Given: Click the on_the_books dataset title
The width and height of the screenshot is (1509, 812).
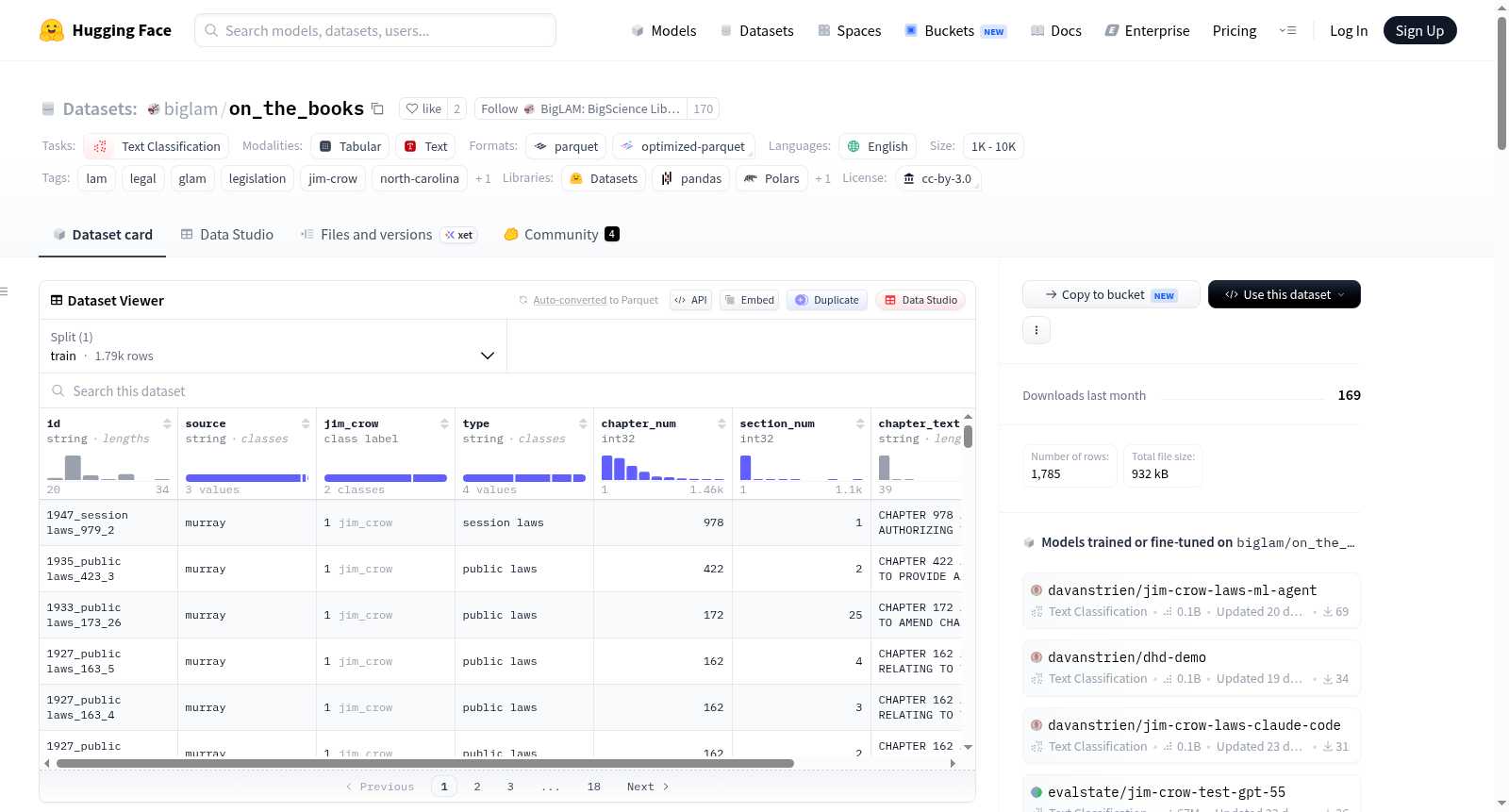Looking at the screenshot, I should coord(296,108).
